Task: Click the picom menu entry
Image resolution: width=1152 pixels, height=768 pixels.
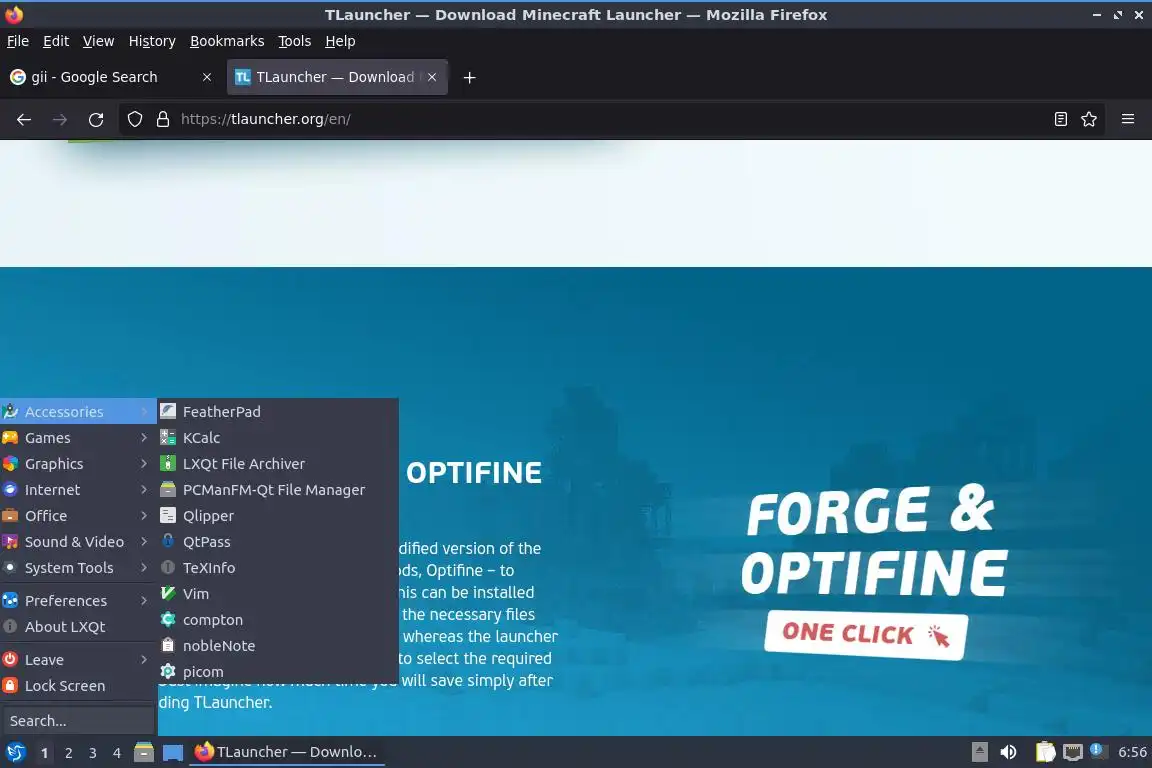Action: (x=278, y=672)
